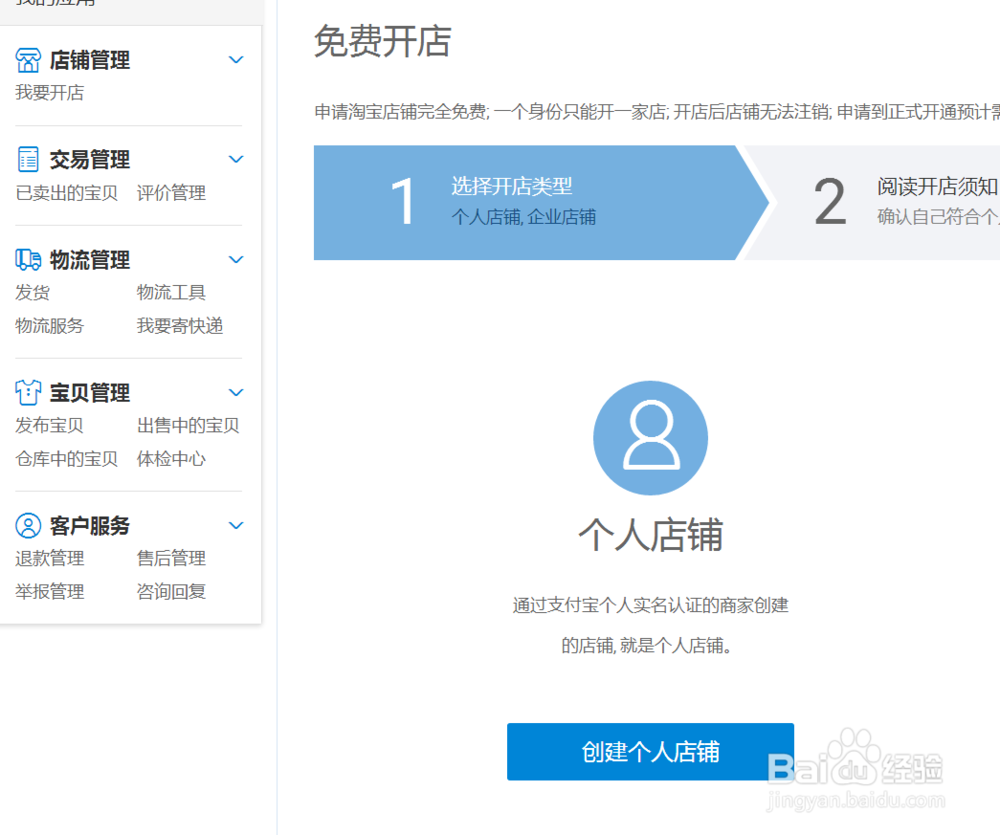
Task: Open 物流工具 link
Action: [171, 292]
